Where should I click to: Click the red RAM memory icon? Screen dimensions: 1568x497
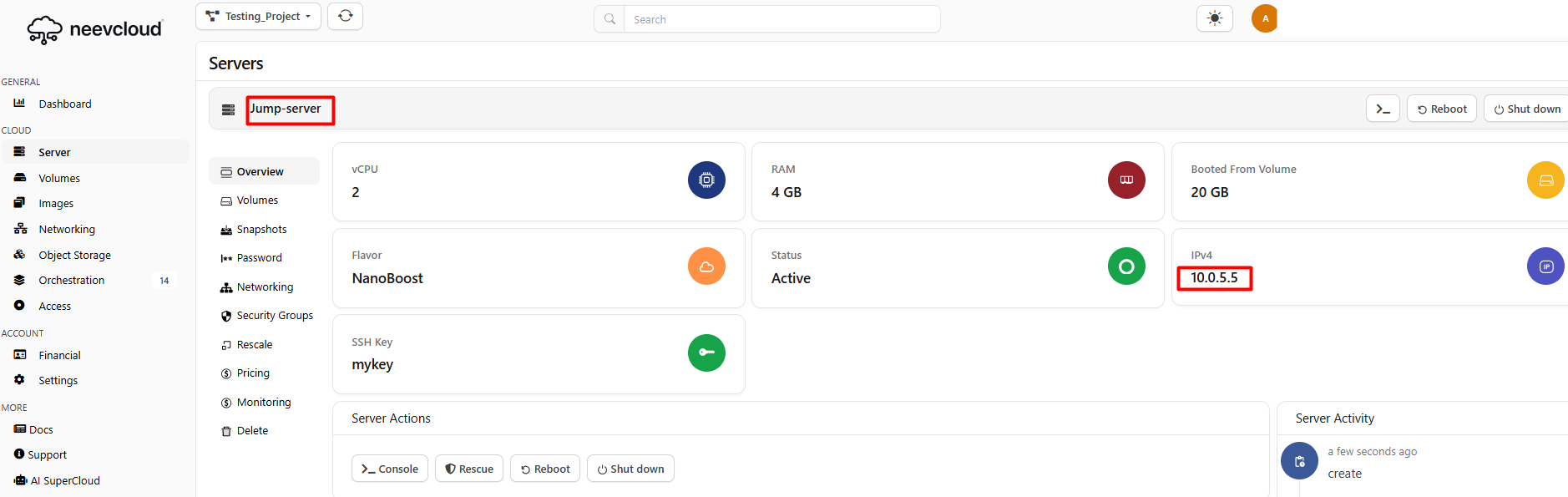coord(1125,180)
